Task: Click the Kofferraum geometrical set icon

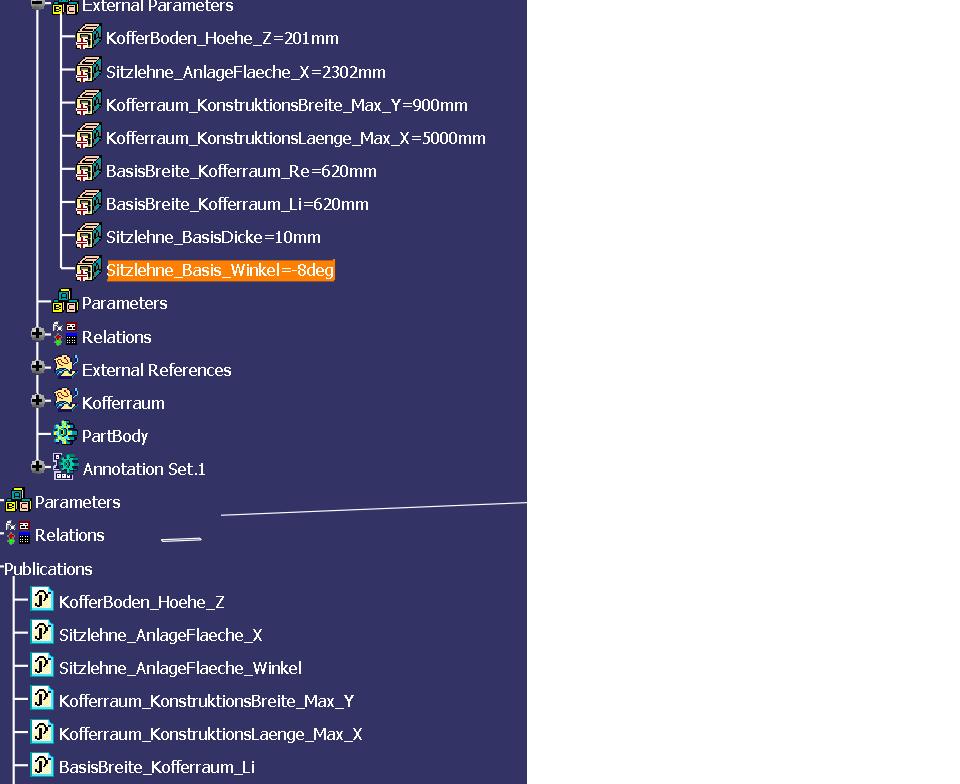Action: click(65, 400)
